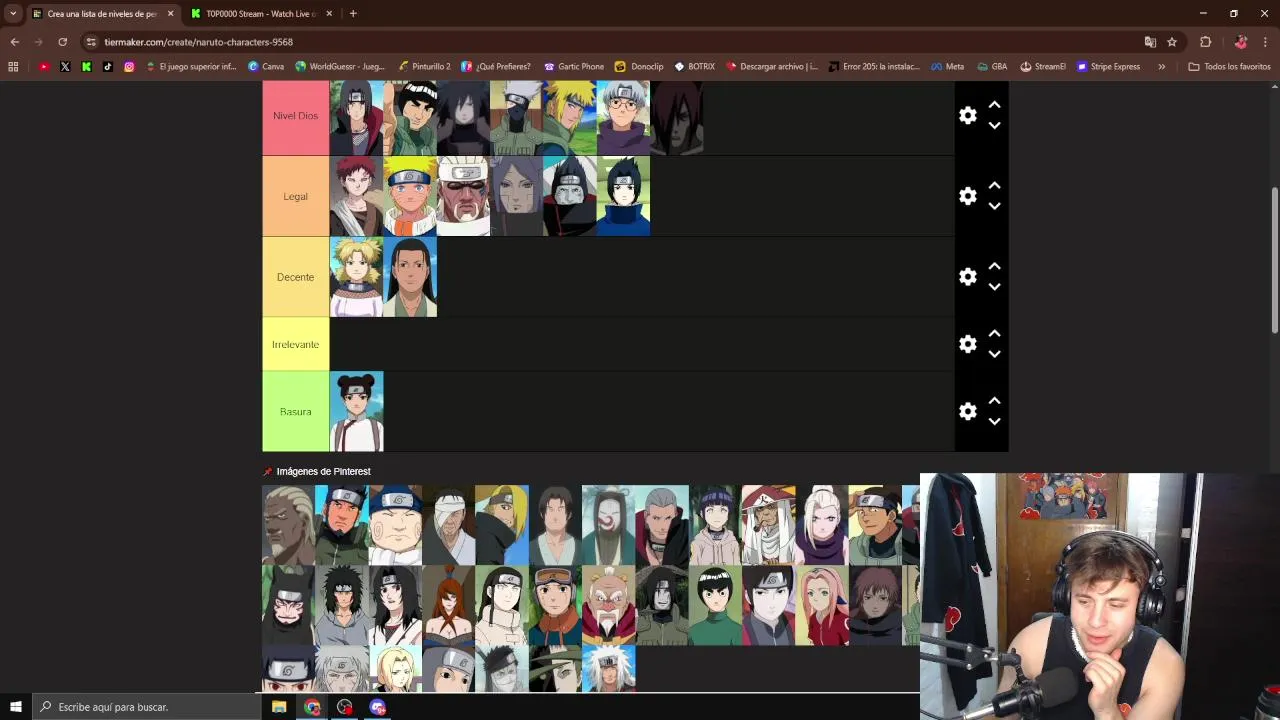The height and width of the screenshot is (720, 1280).
Task: Open the YouTube bookmark icon
Action: [44, 67]
